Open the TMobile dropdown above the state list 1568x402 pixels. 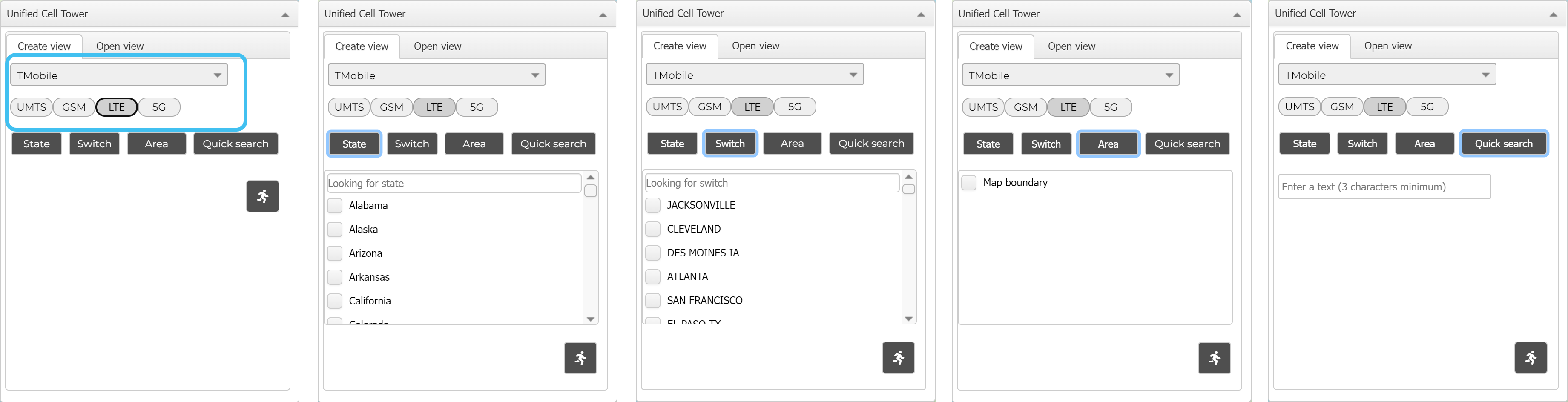[437, 75]
